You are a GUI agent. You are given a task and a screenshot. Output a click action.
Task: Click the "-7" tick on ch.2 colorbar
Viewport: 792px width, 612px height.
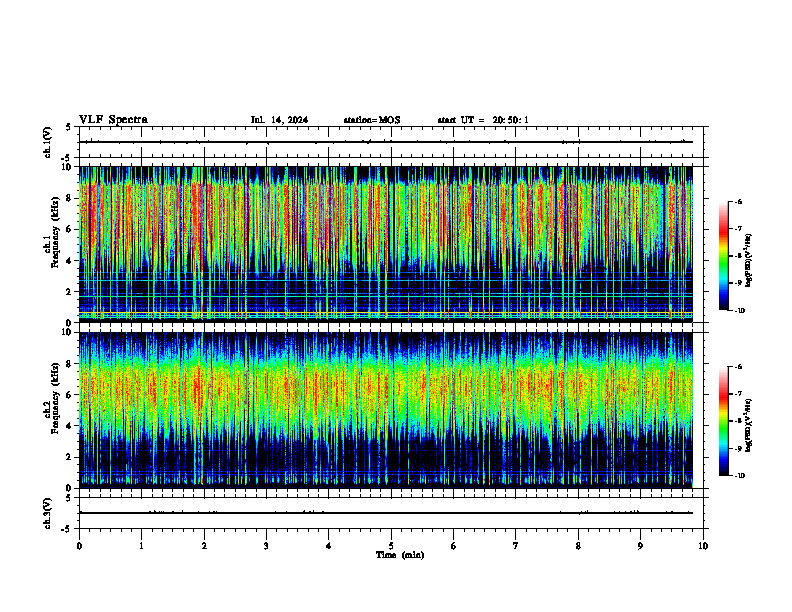coord(738,394)
